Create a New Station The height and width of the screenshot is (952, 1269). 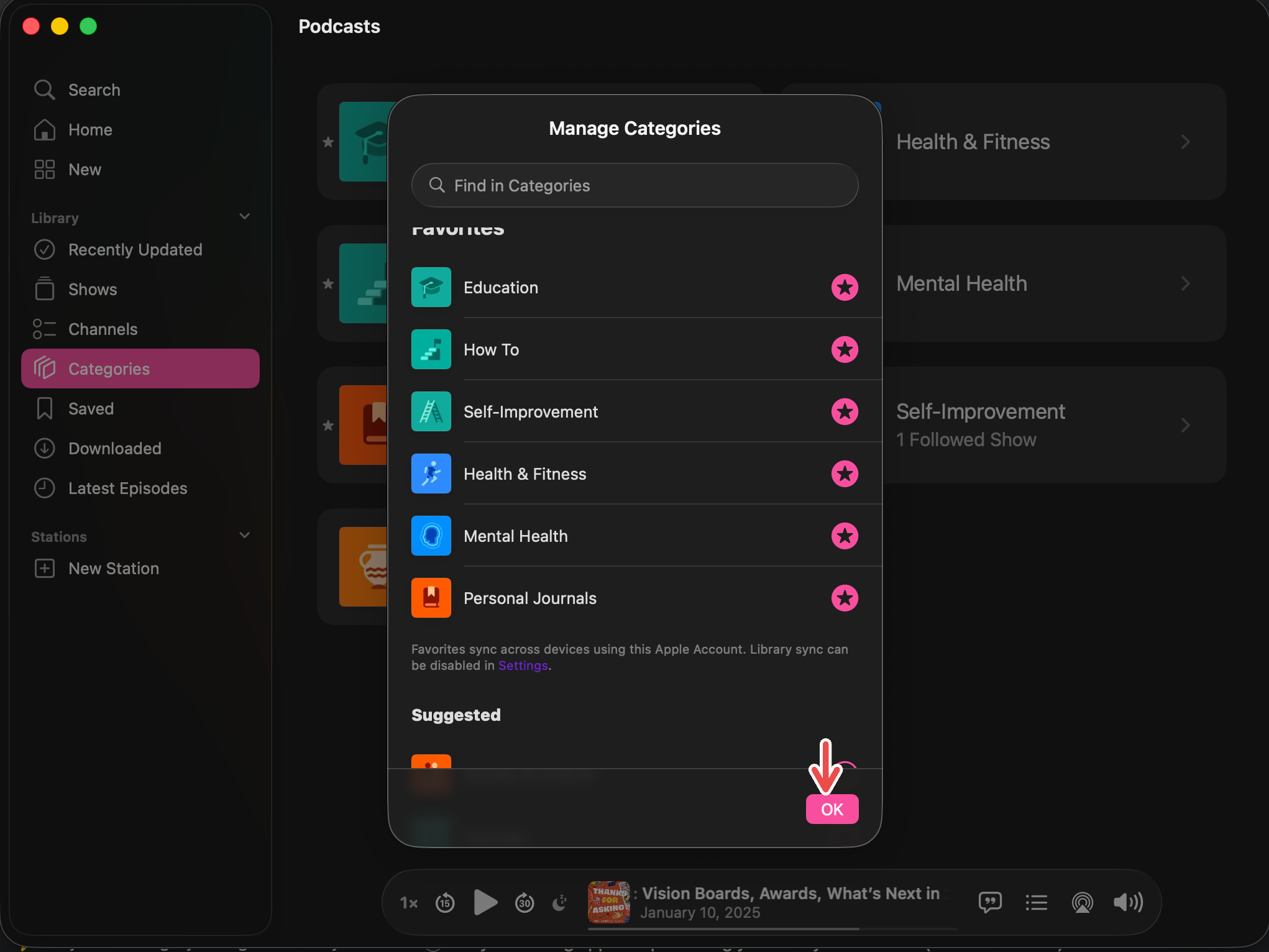[x=140, y=569]
